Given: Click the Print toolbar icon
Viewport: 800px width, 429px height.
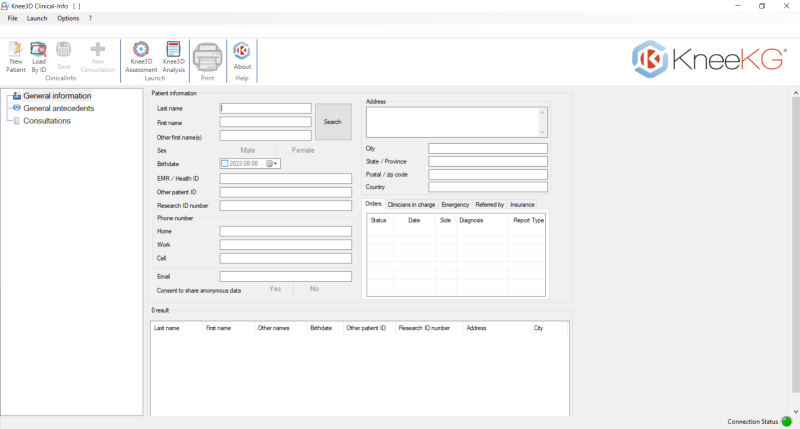Looking at the screenshot, I should (207, 61).
